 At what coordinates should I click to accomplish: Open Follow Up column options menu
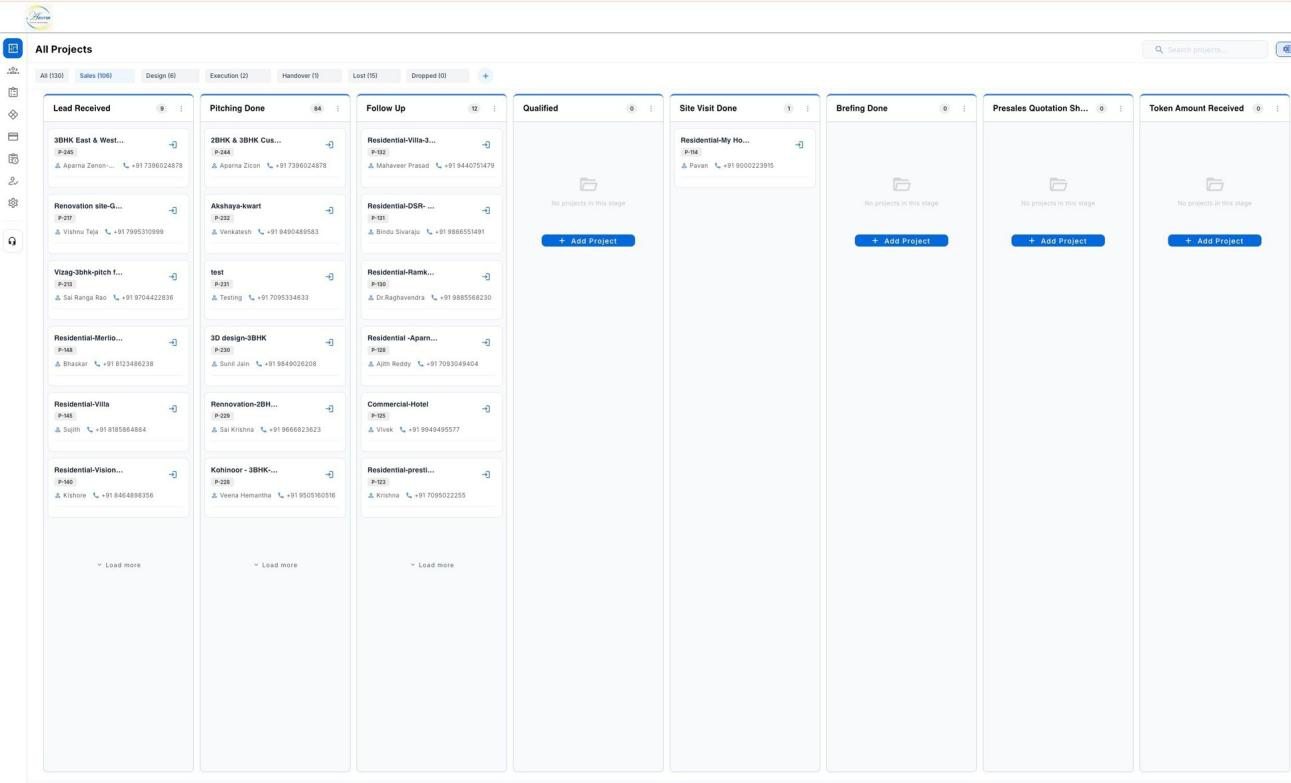coord(494,108)
